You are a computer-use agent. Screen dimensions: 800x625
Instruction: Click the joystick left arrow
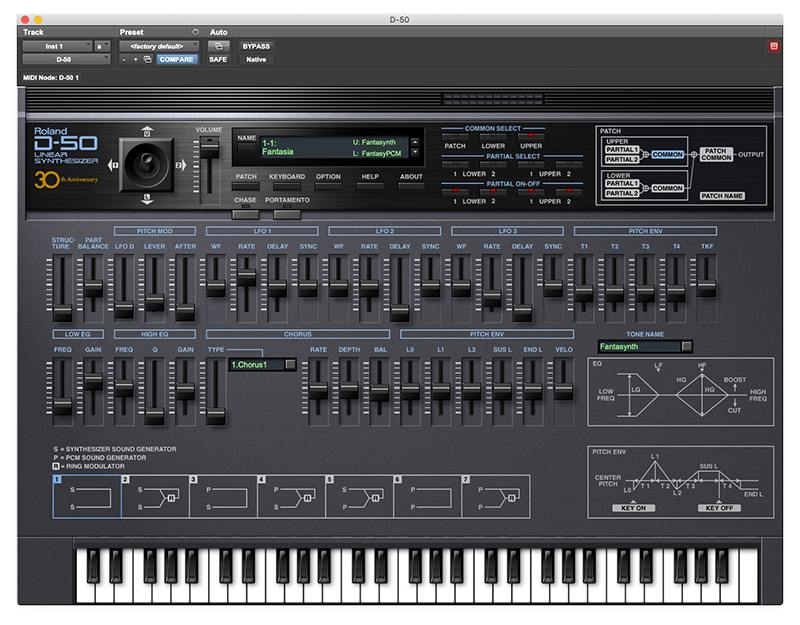113,165
